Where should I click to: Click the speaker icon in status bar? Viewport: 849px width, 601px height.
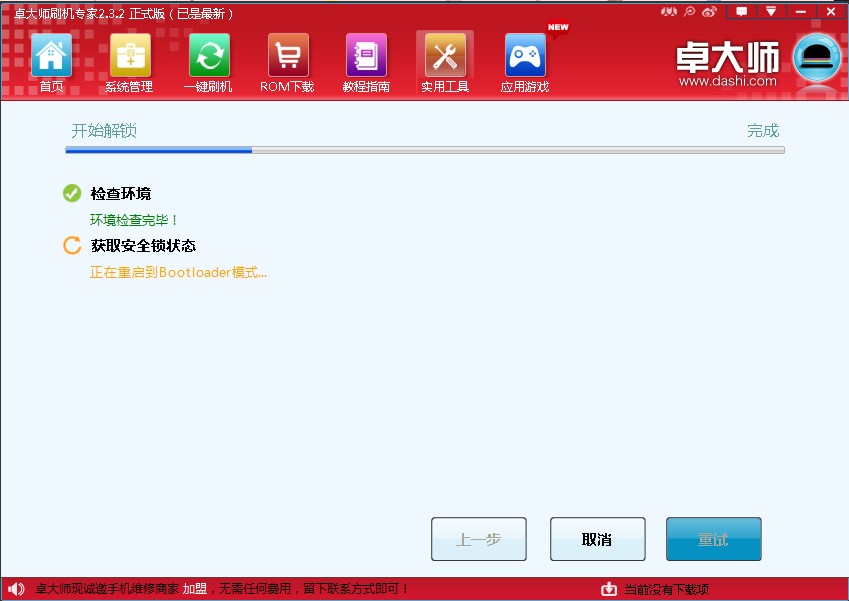16,589
